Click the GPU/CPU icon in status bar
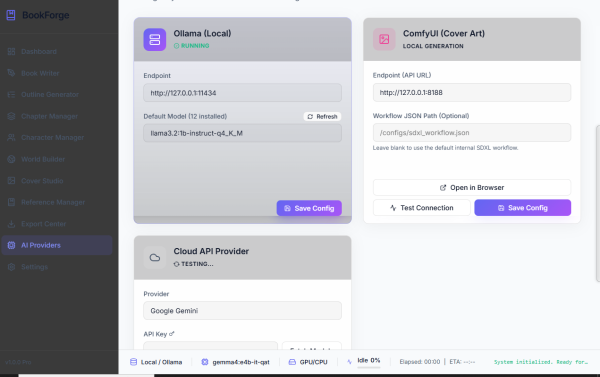Viewport: 600px width, 377px height. click(292, 362)
